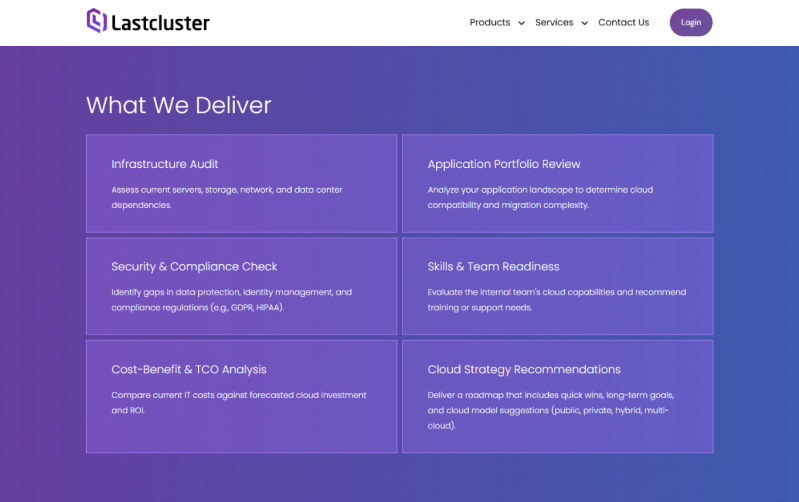Click the GDPR, HIPAA compliance description
This screenshot has width=799, height=502.
[231, 300]
